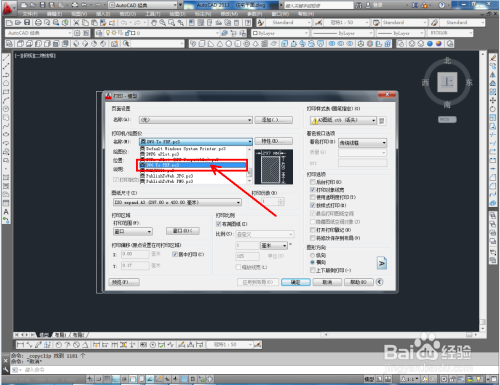Image resolution: width=500 pixels, height=385 pixels.
Task: Select the Zoom Realtime magnifier icon
Action: pyautogui.click(x=163, y=23)
